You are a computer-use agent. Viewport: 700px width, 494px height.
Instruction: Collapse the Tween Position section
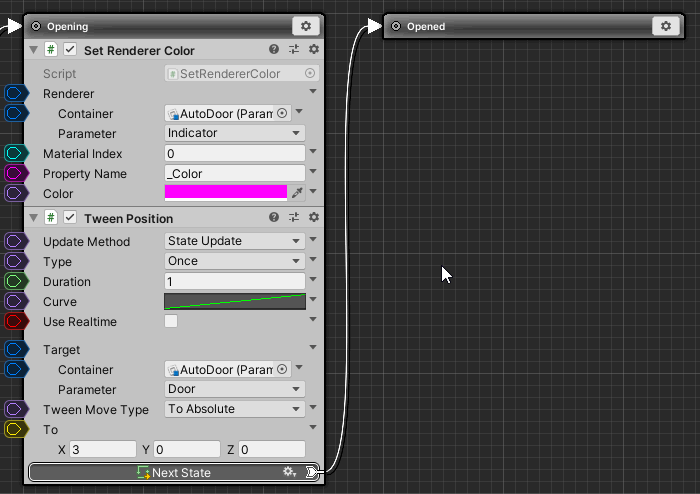[33, 218]
